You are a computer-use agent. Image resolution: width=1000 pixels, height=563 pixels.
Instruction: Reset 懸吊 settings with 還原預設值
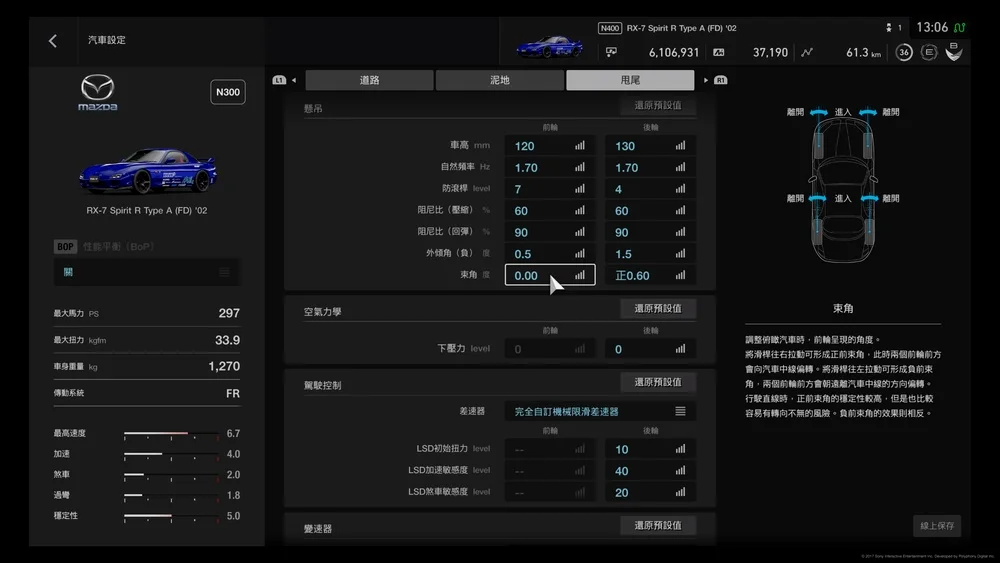click(658, 106)
